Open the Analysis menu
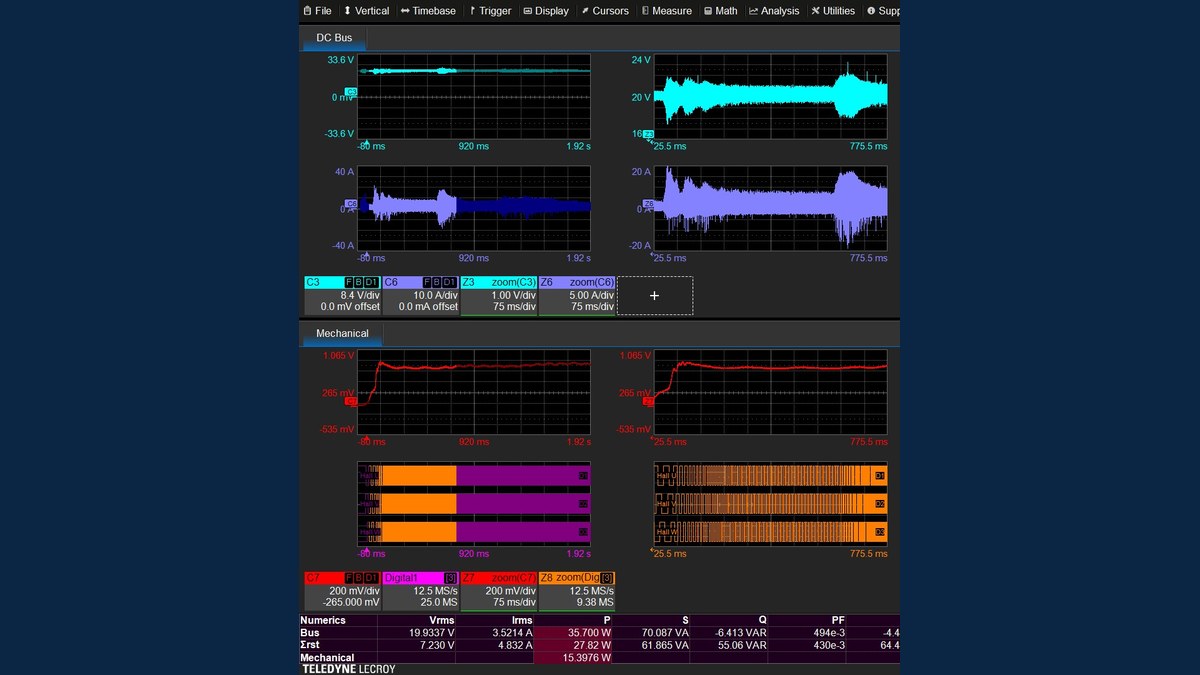This screenshot has width=1200, height=675. click(775, 11)
